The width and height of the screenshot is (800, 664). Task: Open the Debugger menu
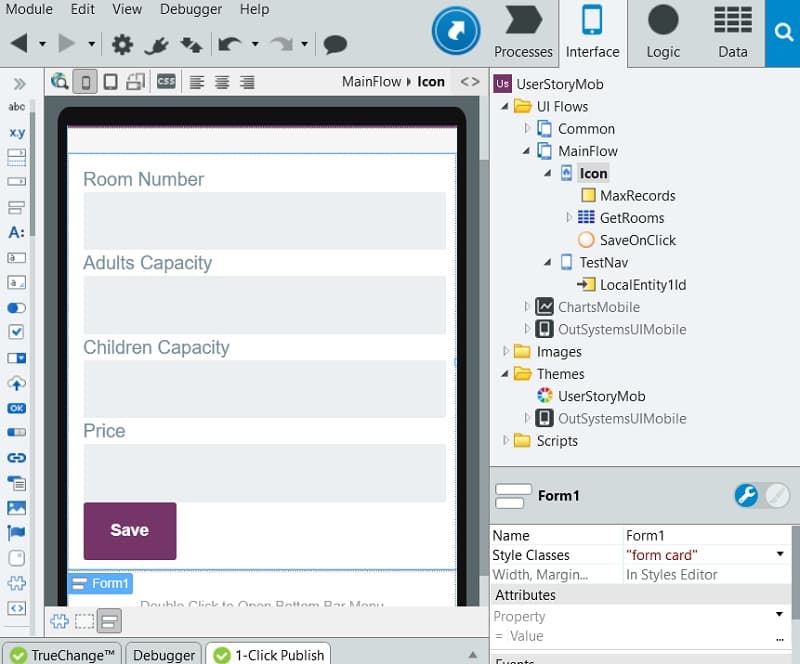[193, 9]
